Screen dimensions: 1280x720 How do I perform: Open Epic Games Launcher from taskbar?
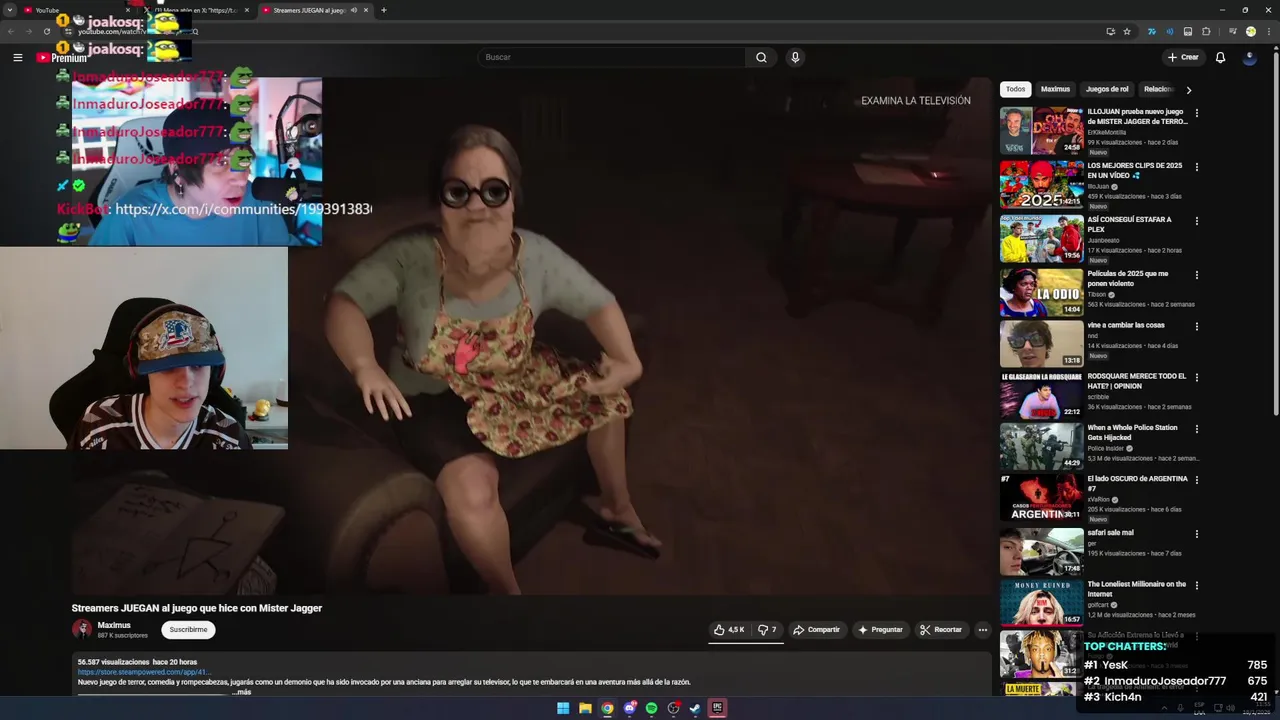point(717,708)
